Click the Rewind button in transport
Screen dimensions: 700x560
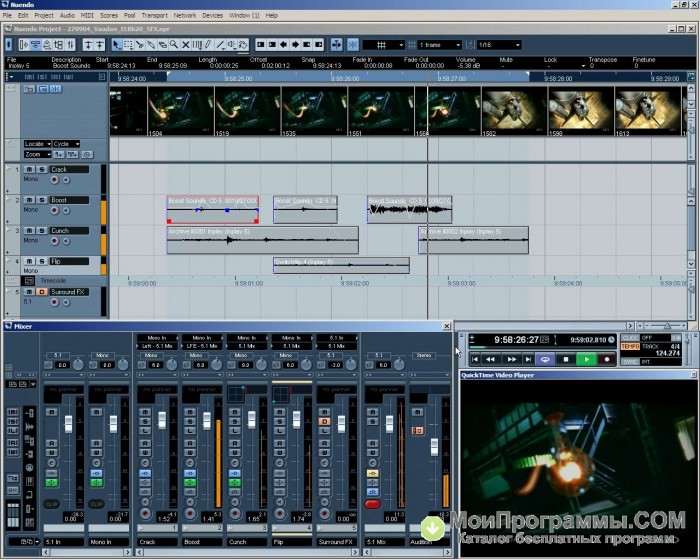490,358
